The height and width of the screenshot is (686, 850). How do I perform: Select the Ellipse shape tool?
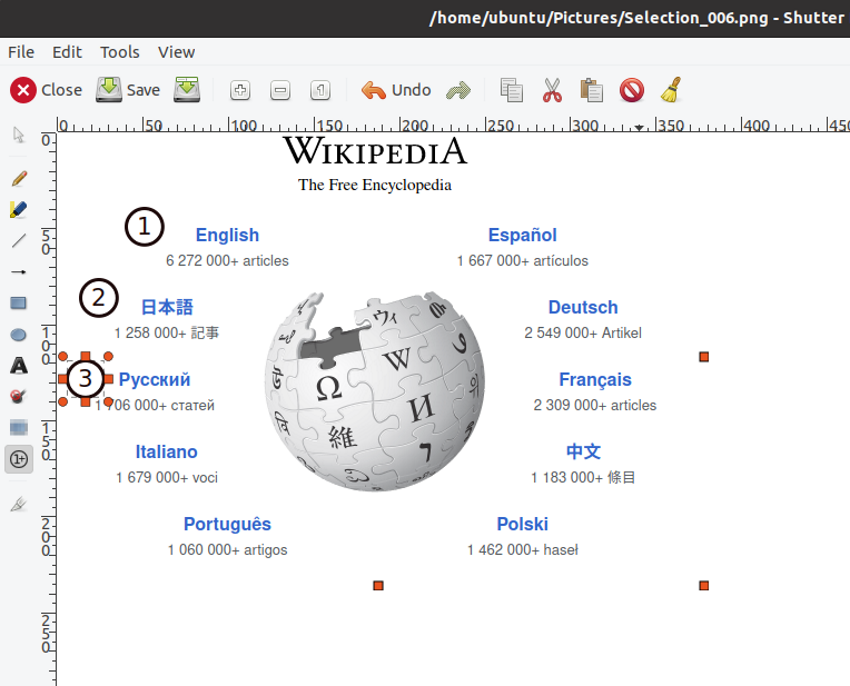(18, 335)
